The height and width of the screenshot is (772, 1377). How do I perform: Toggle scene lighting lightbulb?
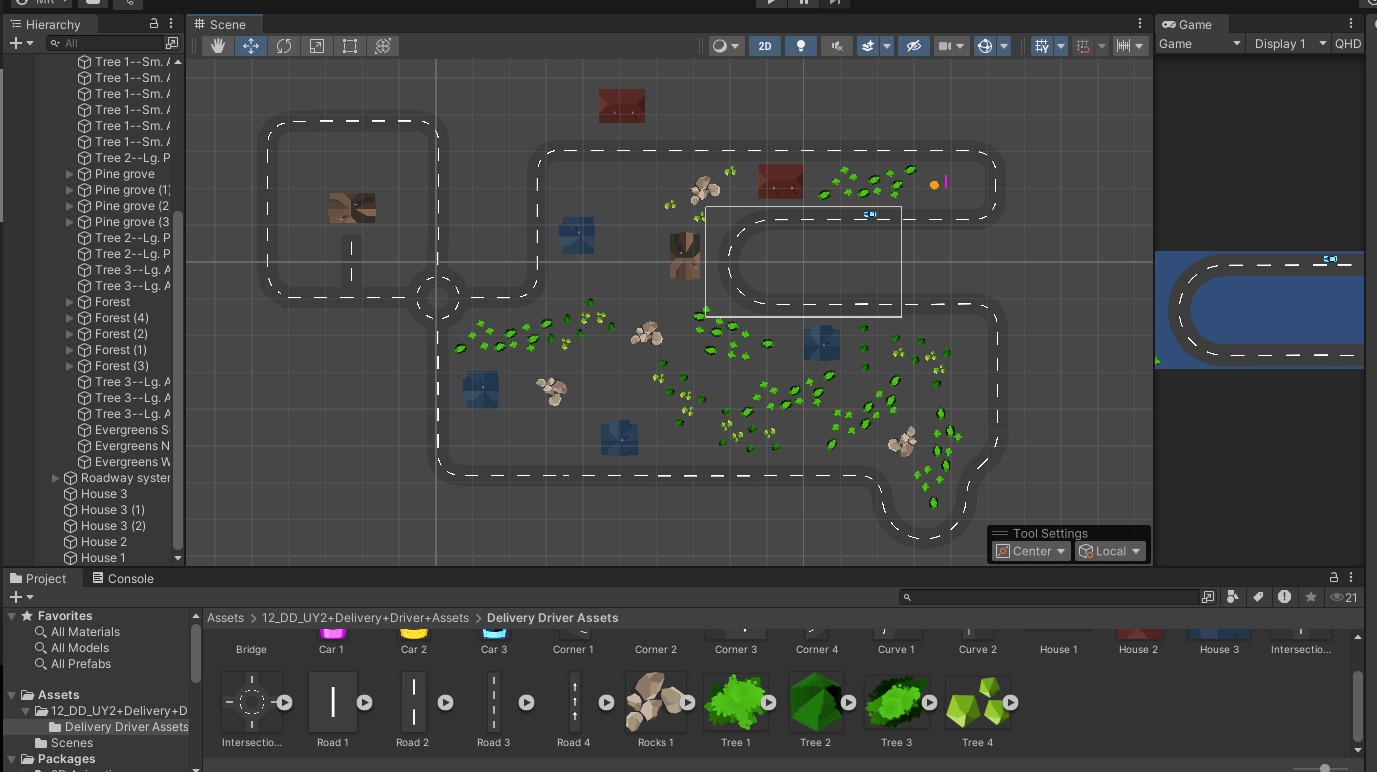pyautogui.click(x=800, y=46)
